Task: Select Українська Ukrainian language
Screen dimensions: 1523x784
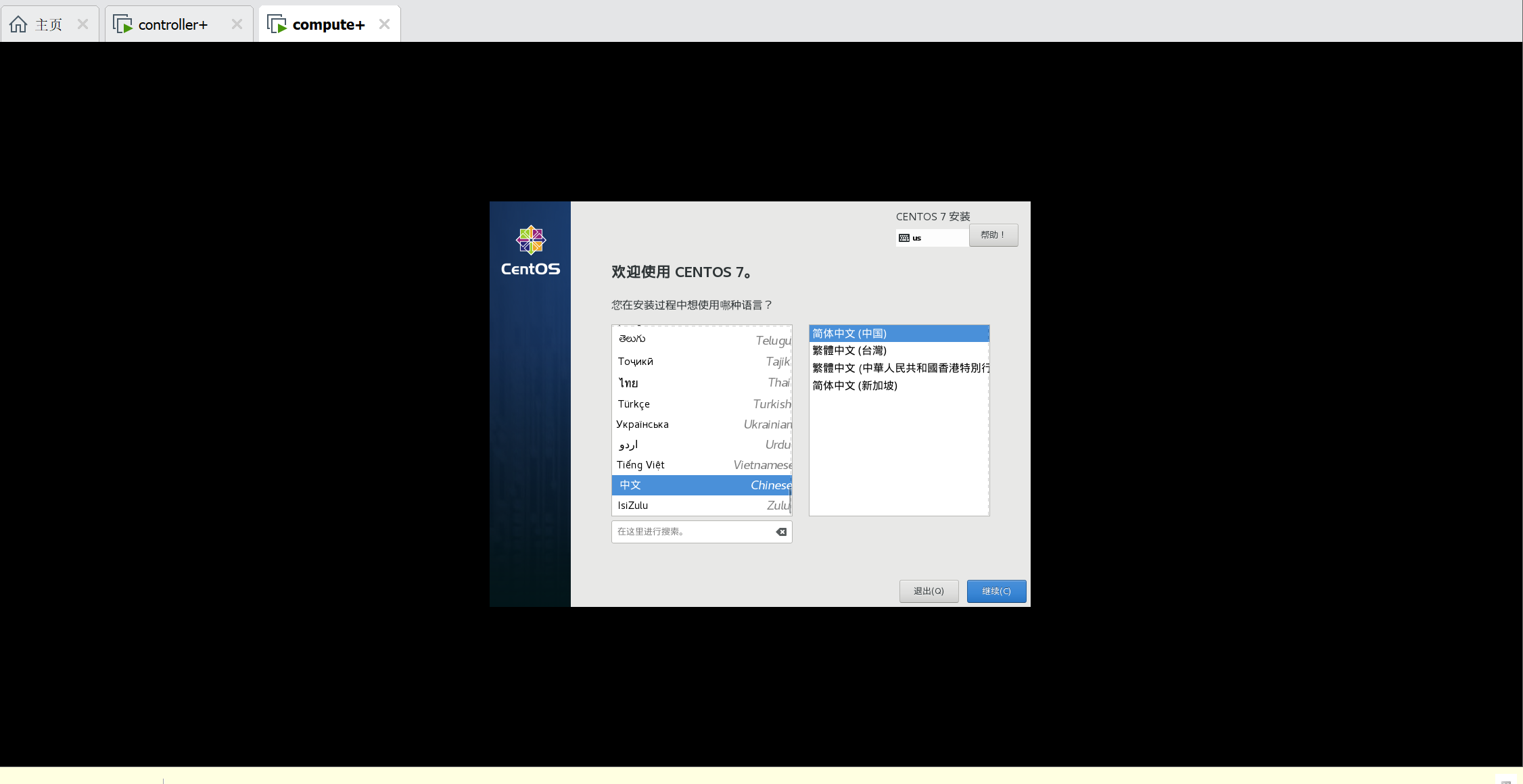Action: [701, 424]
